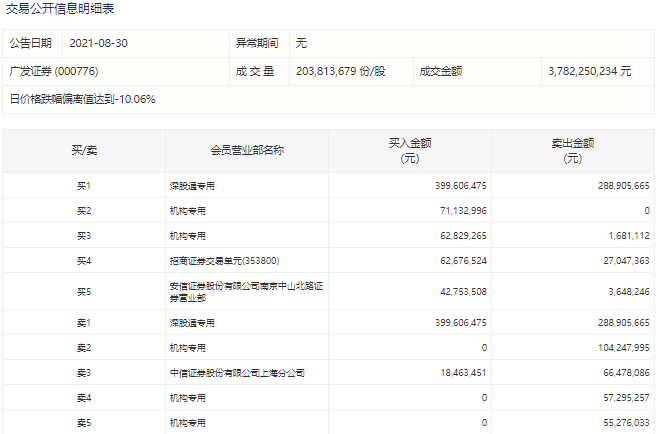This screenshot has width=658, height=434.
Task: Click the 0 sell amount in 买2 row
Action: tap(647, 211)
